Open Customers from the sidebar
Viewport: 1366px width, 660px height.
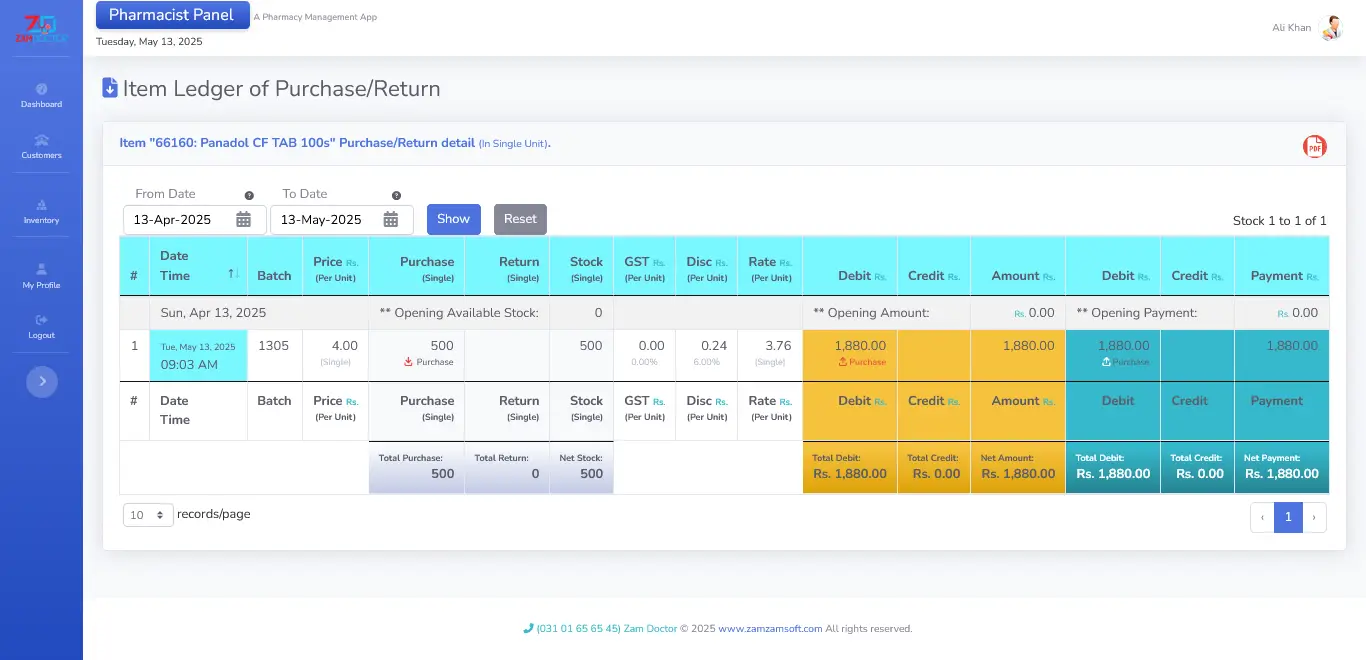coord(41,146)
